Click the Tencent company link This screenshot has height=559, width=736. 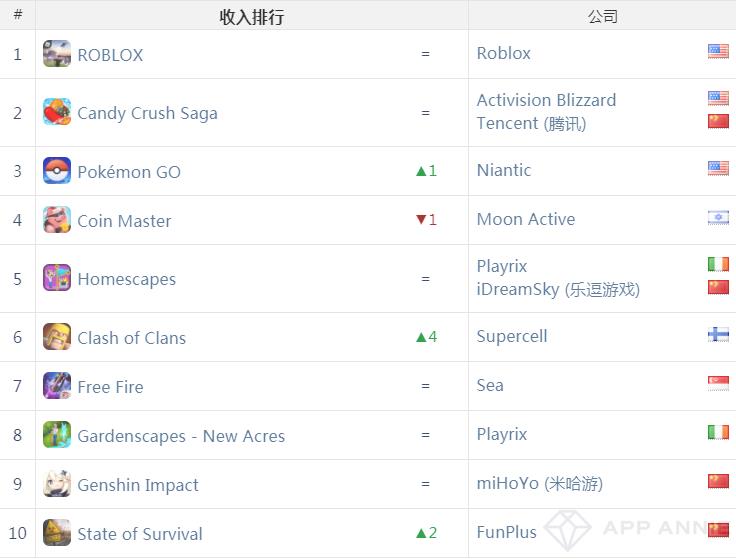pos(531,123)
